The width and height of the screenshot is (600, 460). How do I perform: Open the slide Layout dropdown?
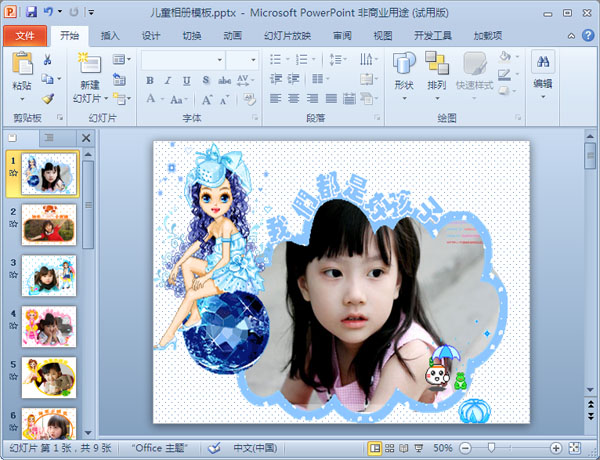coord(122,59)
